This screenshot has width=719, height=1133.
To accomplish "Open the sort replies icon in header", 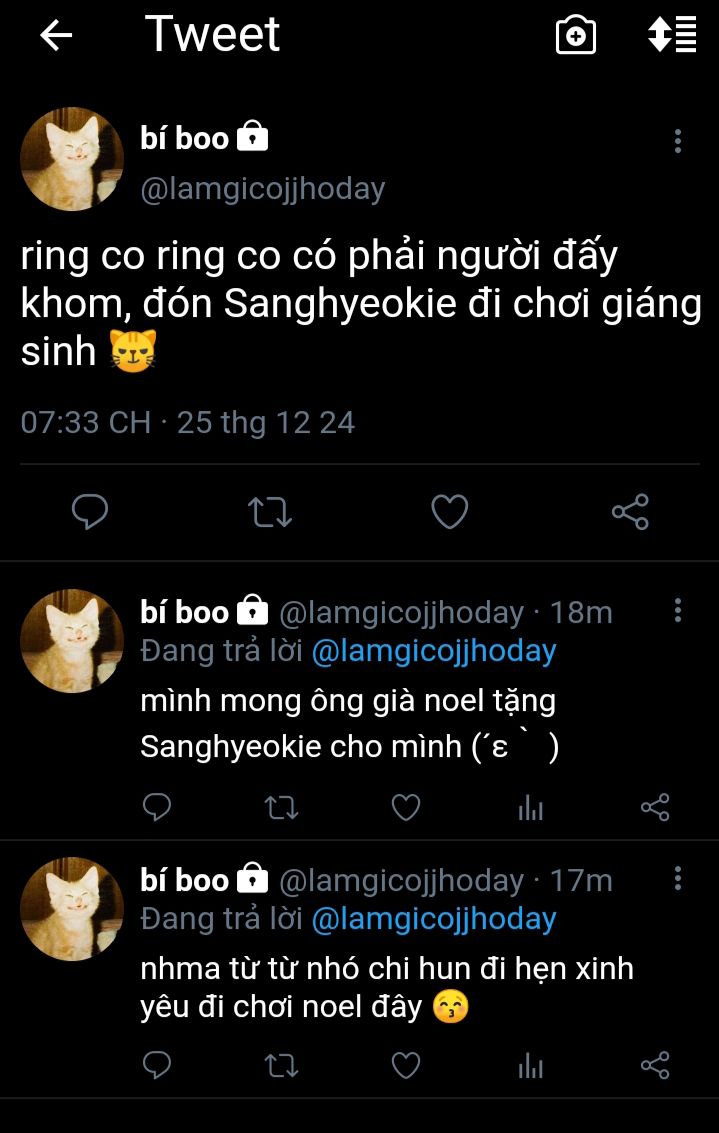I will point(672,36).
